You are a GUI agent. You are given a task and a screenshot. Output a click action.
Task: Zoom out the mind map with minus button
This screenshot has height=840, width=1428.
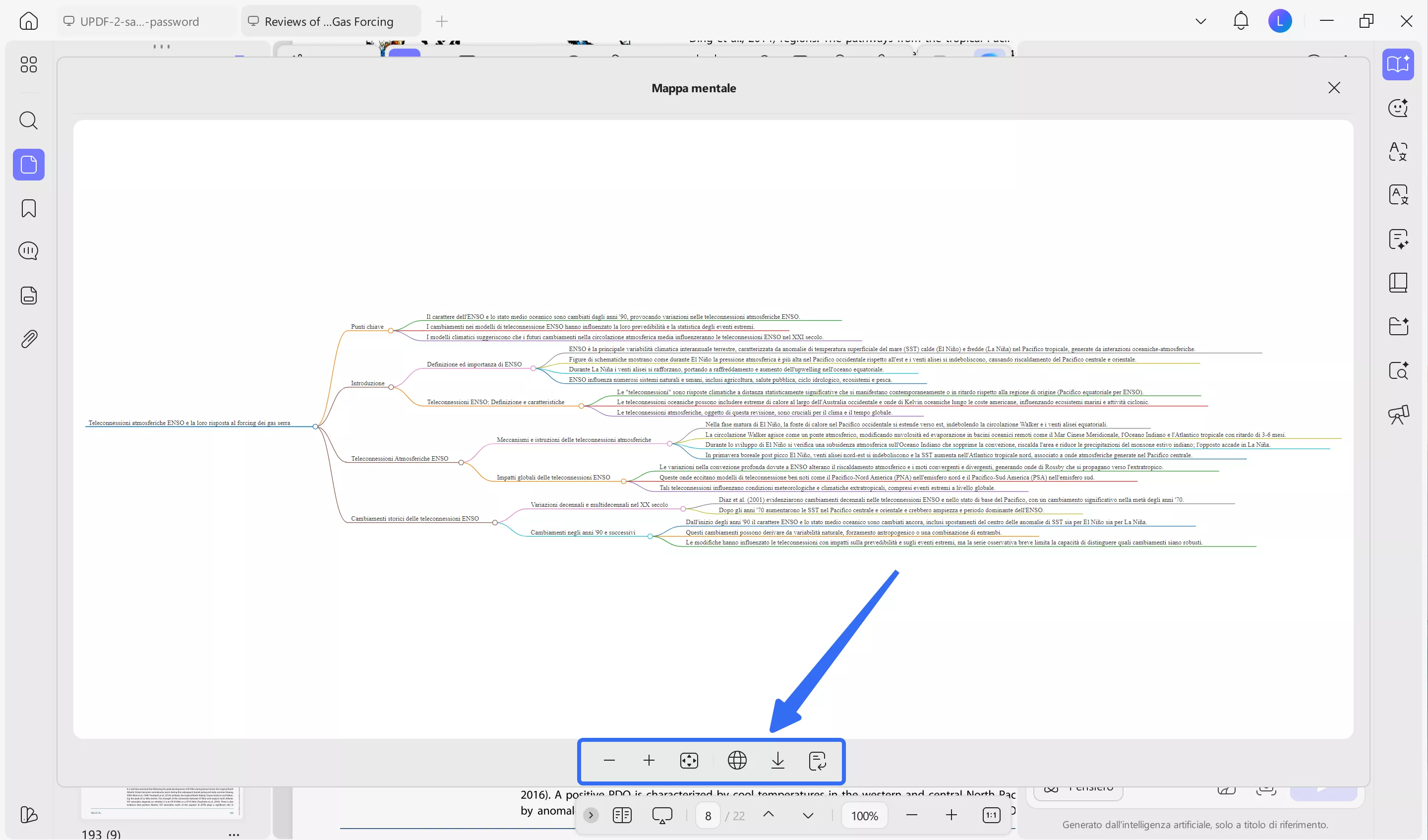(609, 761)
